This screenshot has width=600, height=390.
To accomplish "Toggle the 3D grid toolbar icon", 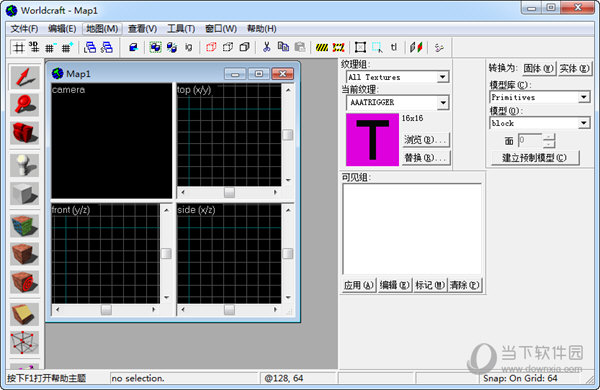I will [x=34, y=47].
